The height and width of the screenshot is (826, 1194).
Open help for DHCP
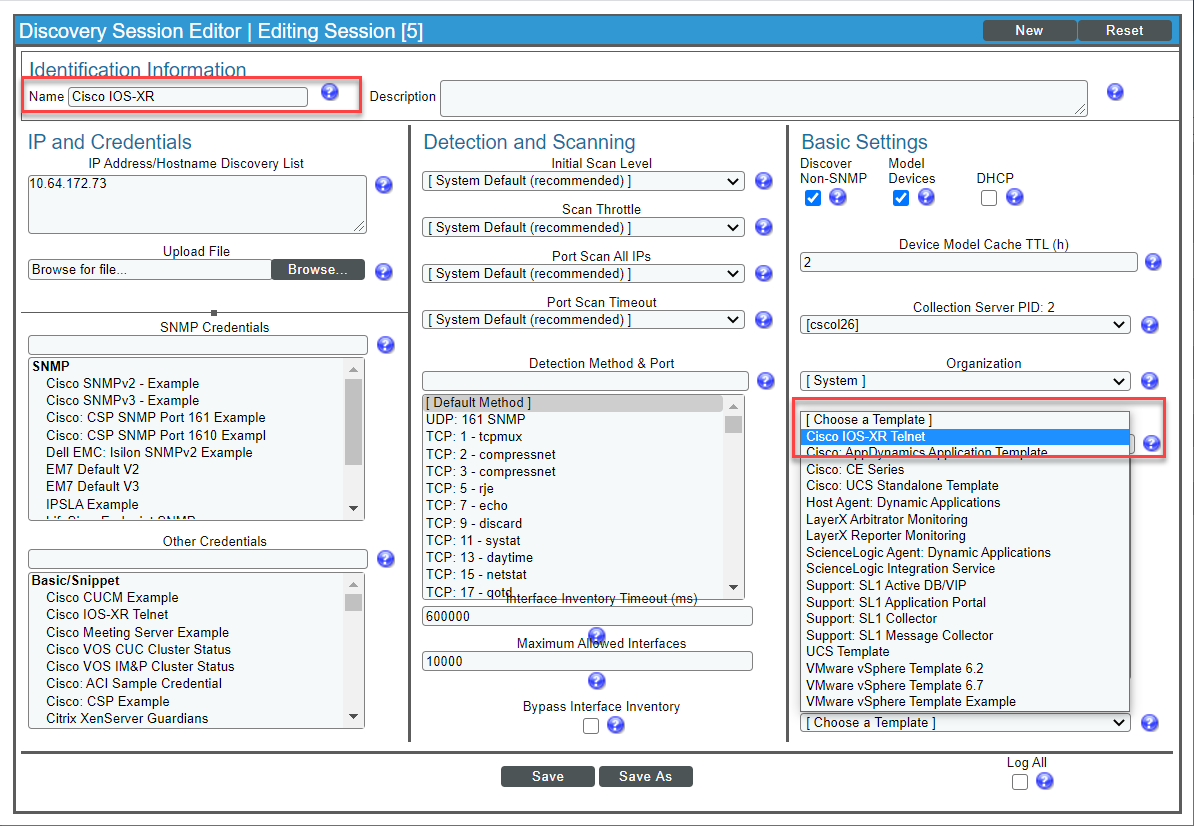tap(1014, 197)
